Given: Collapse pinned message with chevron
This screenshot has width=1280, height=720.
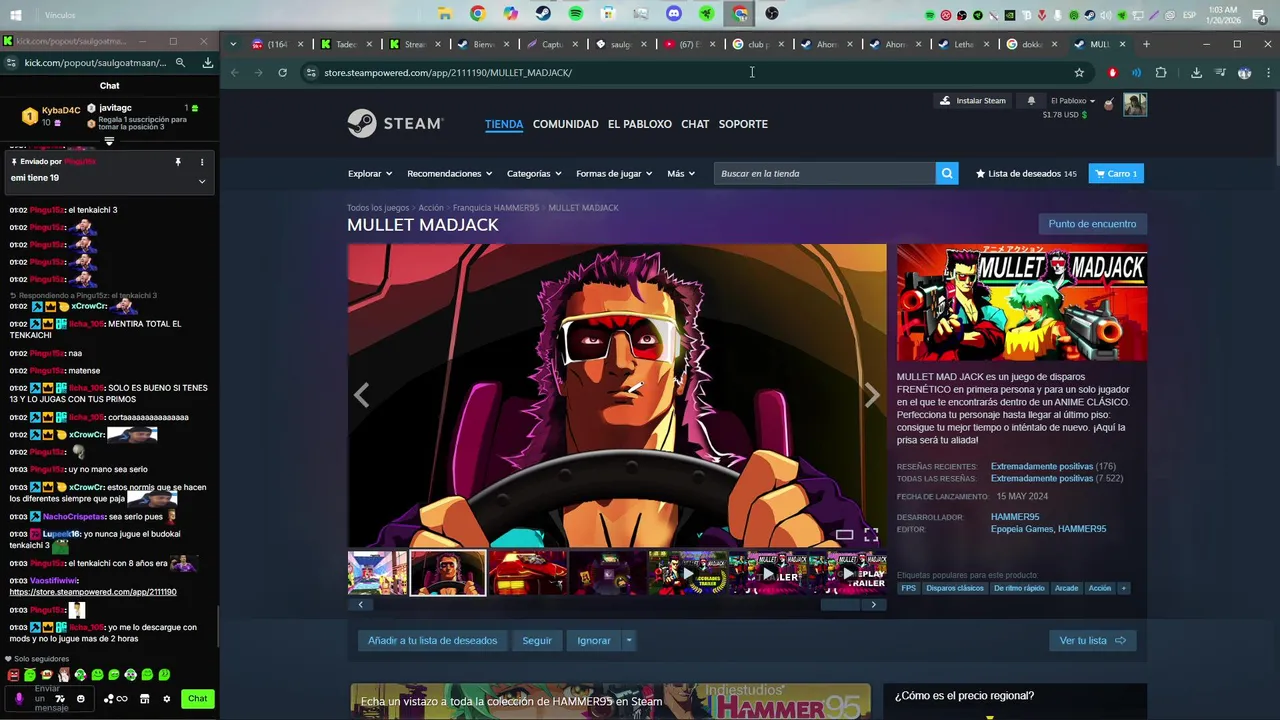Looking at the screenshot, I should tap(202, 181).
